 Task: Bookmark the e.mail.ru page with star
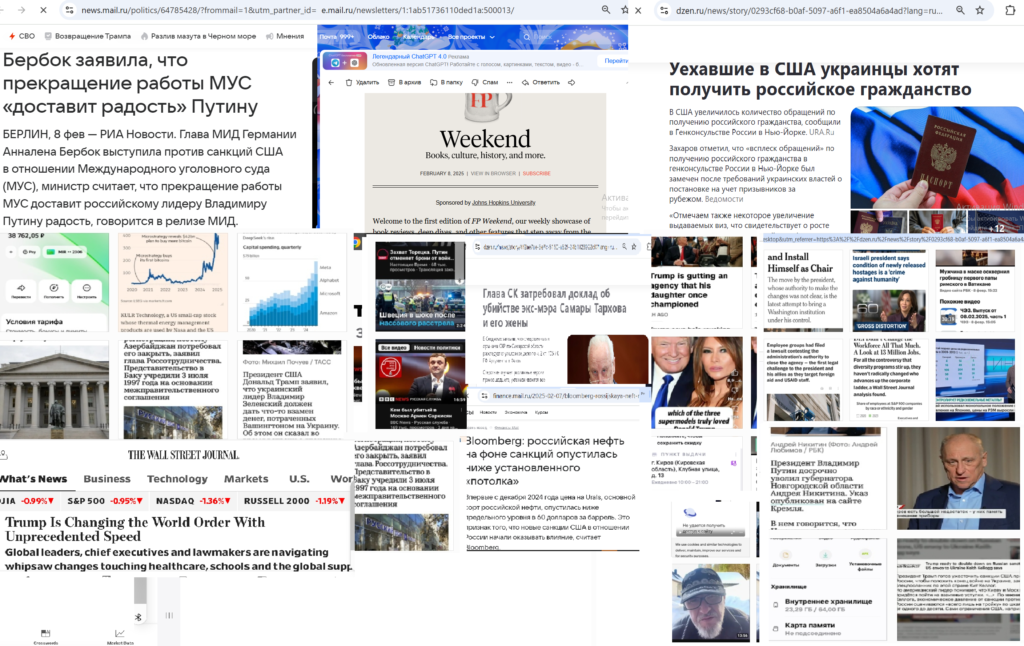(625, 10)
